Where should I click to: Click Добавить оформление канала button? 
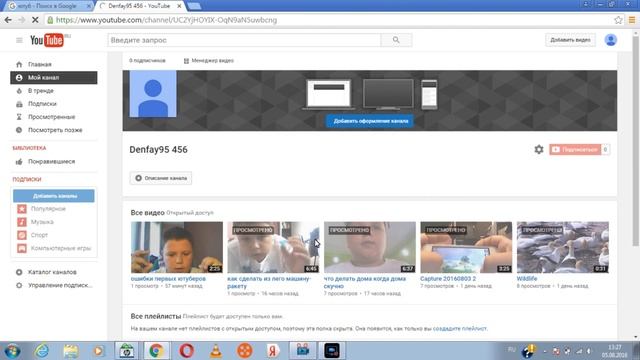click(x=370, y=121)
